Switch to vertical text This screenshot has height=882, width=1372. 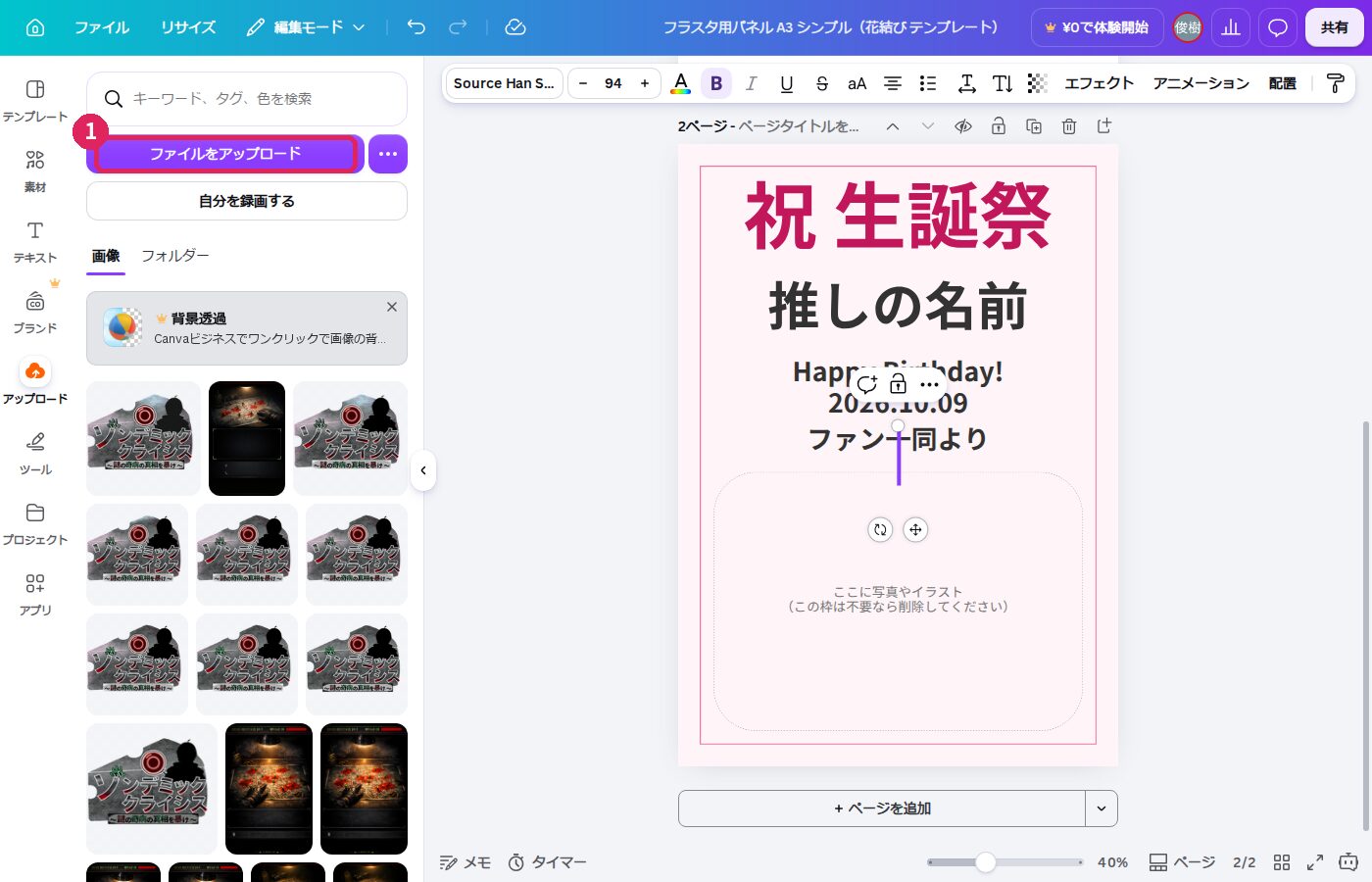click(1003, 83)
